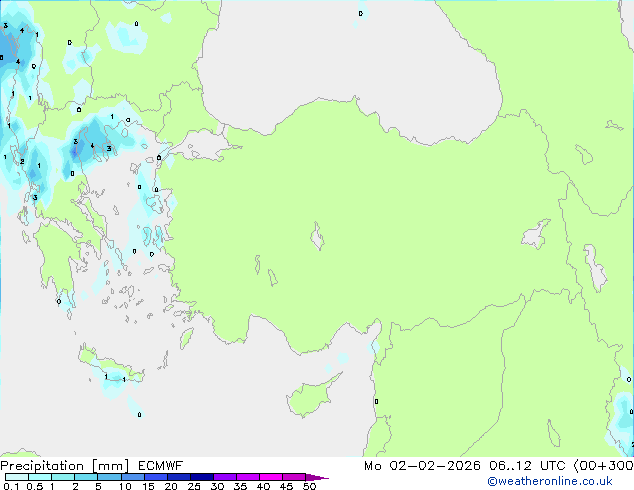Click the 30–35 mm purple swatch

point(225,477)
